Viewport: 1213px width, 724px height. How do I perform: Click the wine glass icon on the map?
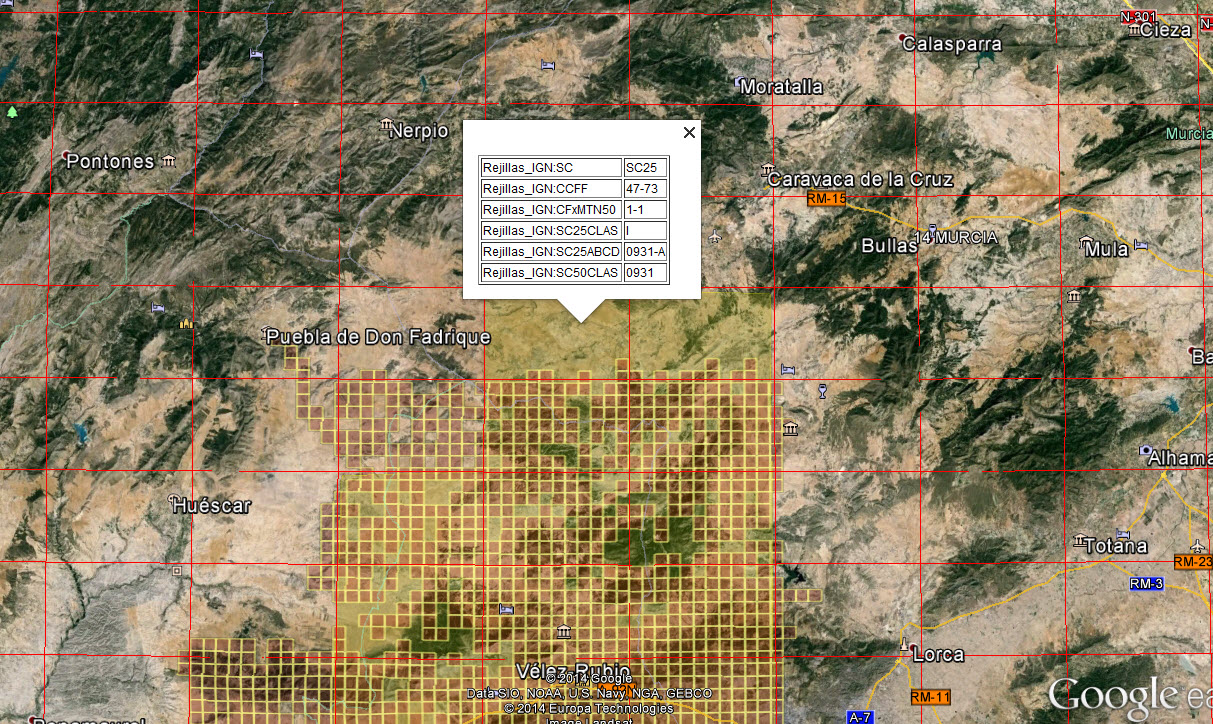[x=822, y=390]
